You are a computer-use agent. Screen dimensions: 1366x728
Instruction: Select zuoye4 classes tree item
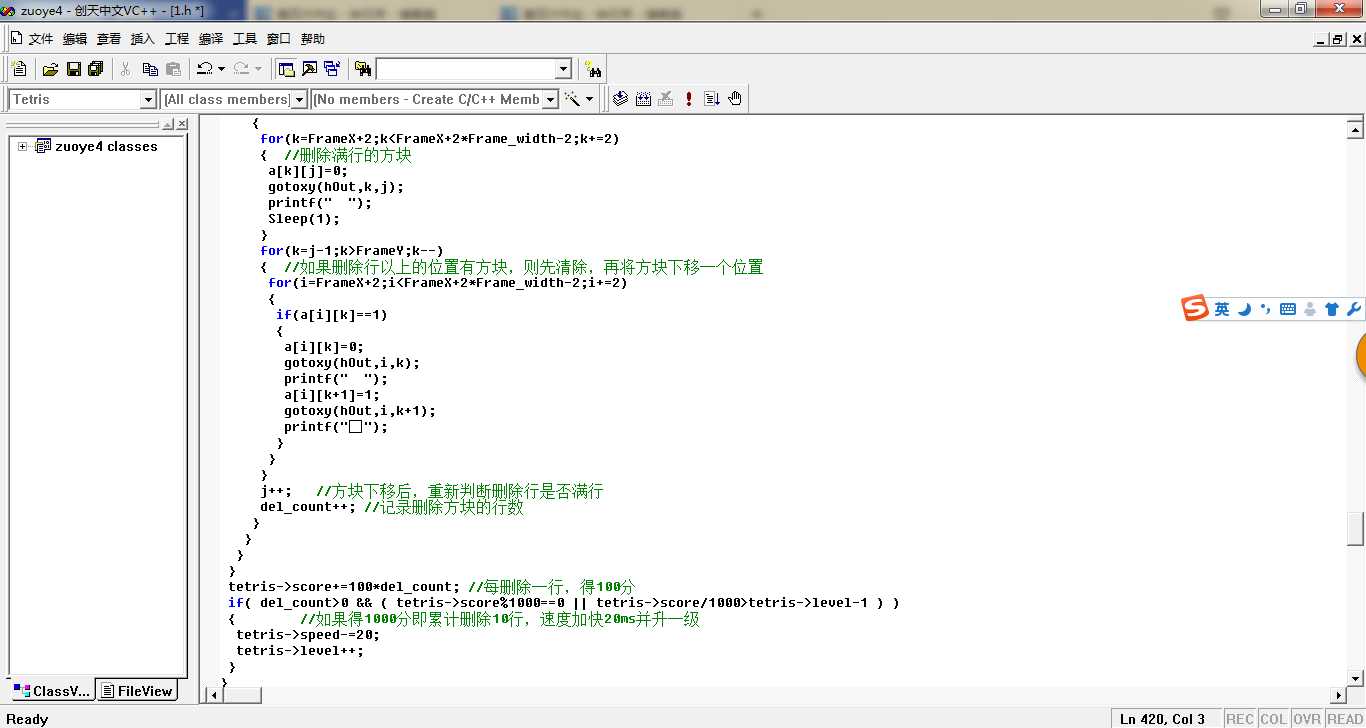pos(106,146)
